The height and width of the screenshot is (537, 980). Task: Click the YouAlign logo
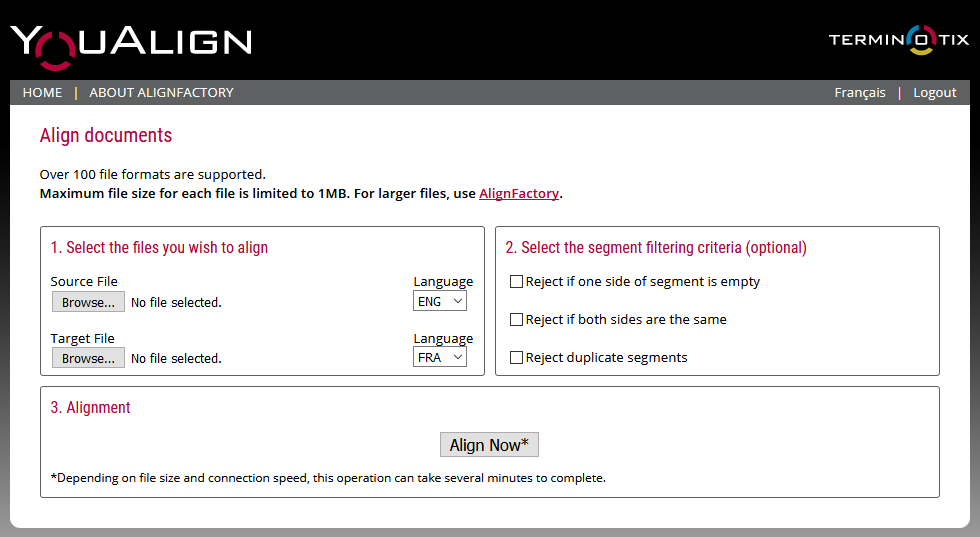click(x=131, y=42)
